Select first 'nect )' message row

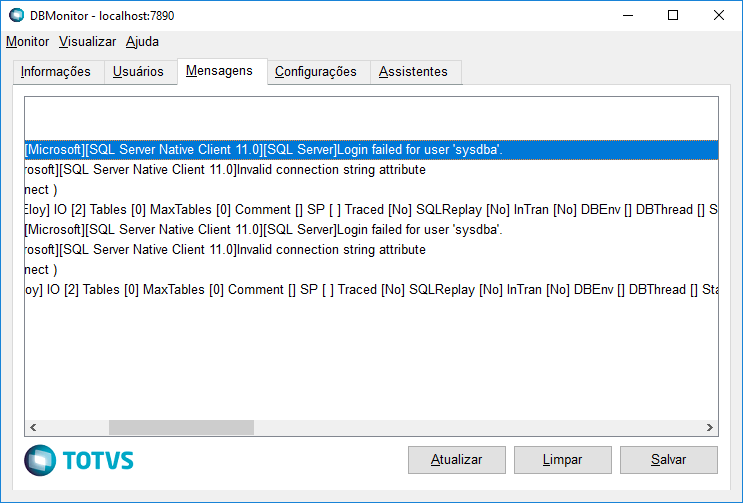(x=372, y=189)
